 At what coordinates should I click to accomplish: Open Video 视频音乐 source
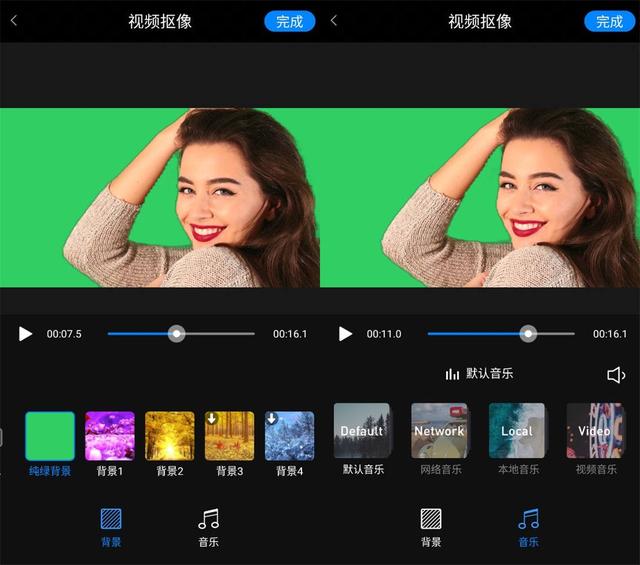pos(594,431)
